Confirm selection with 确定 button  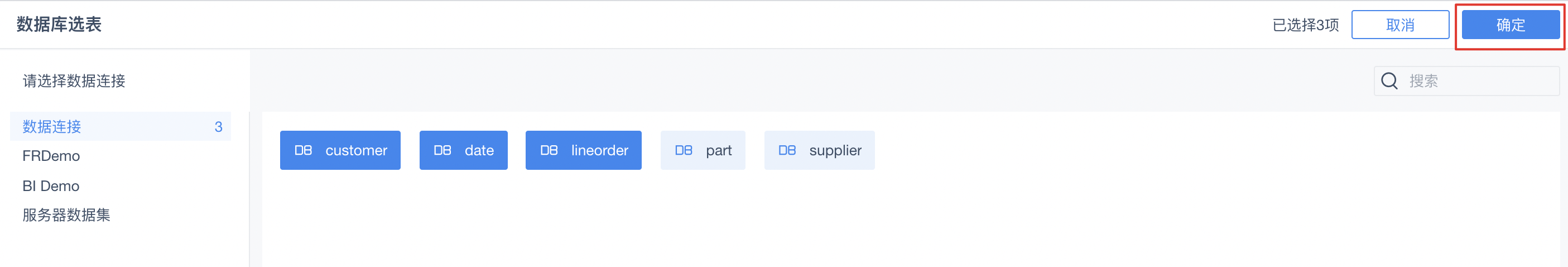(x=1511, y=25)
